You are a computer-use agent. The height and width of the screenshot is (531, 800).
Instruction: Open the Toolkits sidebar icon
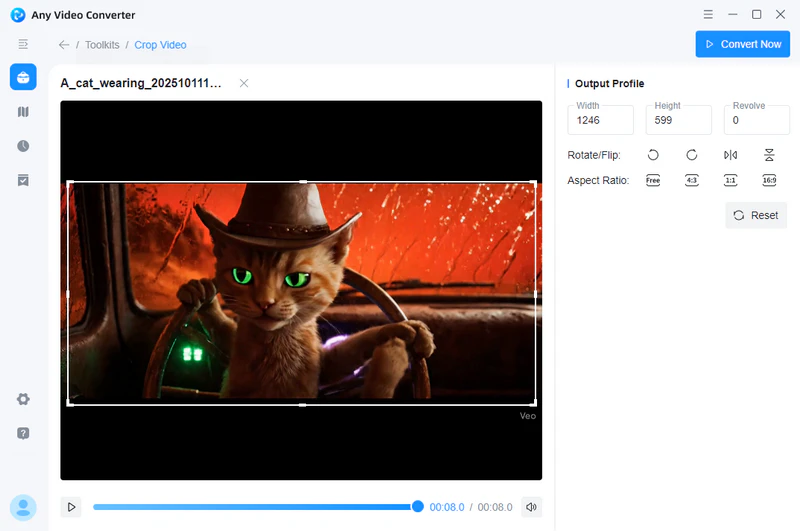23,78
